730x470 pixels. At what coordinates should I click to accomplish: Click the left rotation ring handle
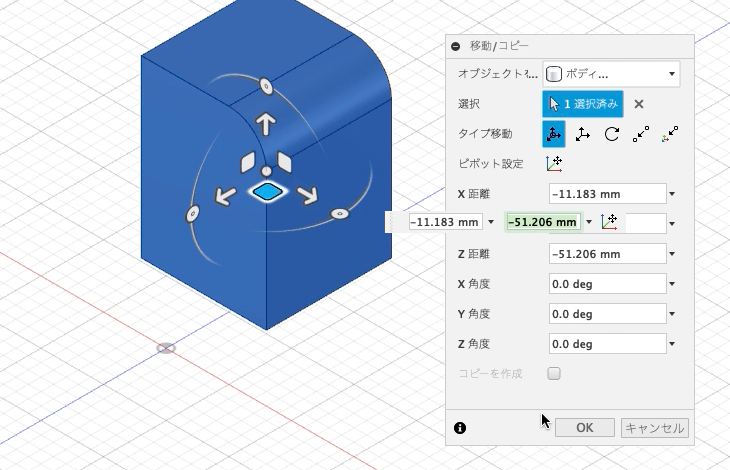[x=192, y=214]
